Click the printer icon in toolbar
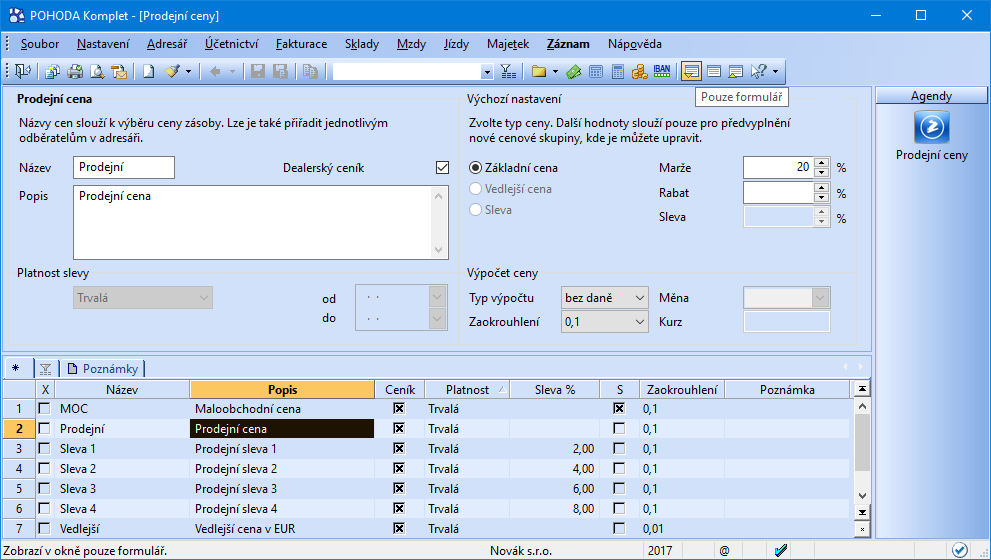 (x=75, y=71)
